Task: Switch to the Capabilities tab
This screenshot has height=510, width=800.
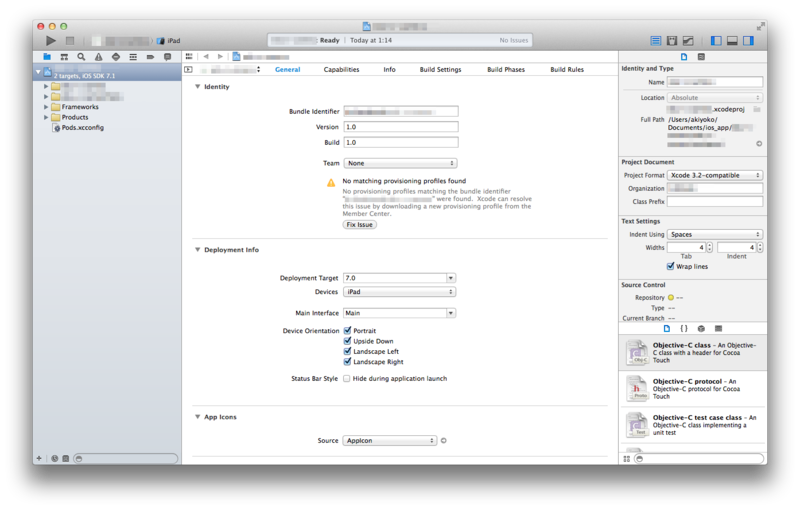Action: (341, 69)
